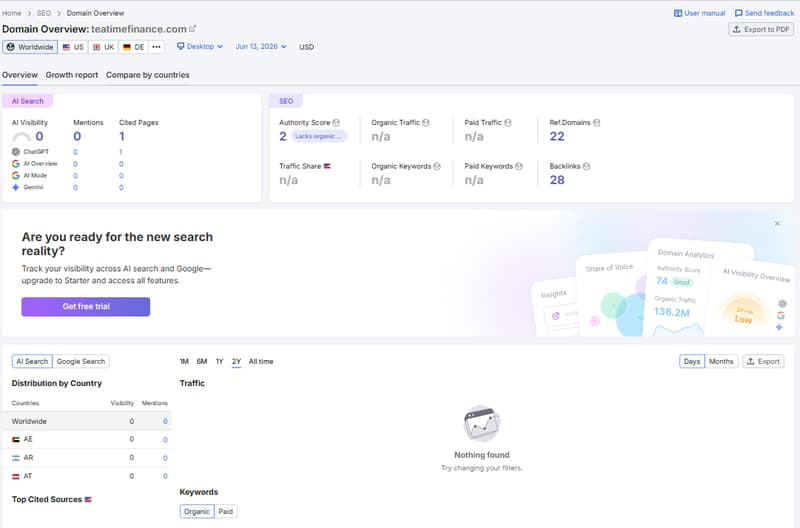This screenshot has width=800, height=528.
Task: Switch to Google Search toggle
Action: click(81, 361)
